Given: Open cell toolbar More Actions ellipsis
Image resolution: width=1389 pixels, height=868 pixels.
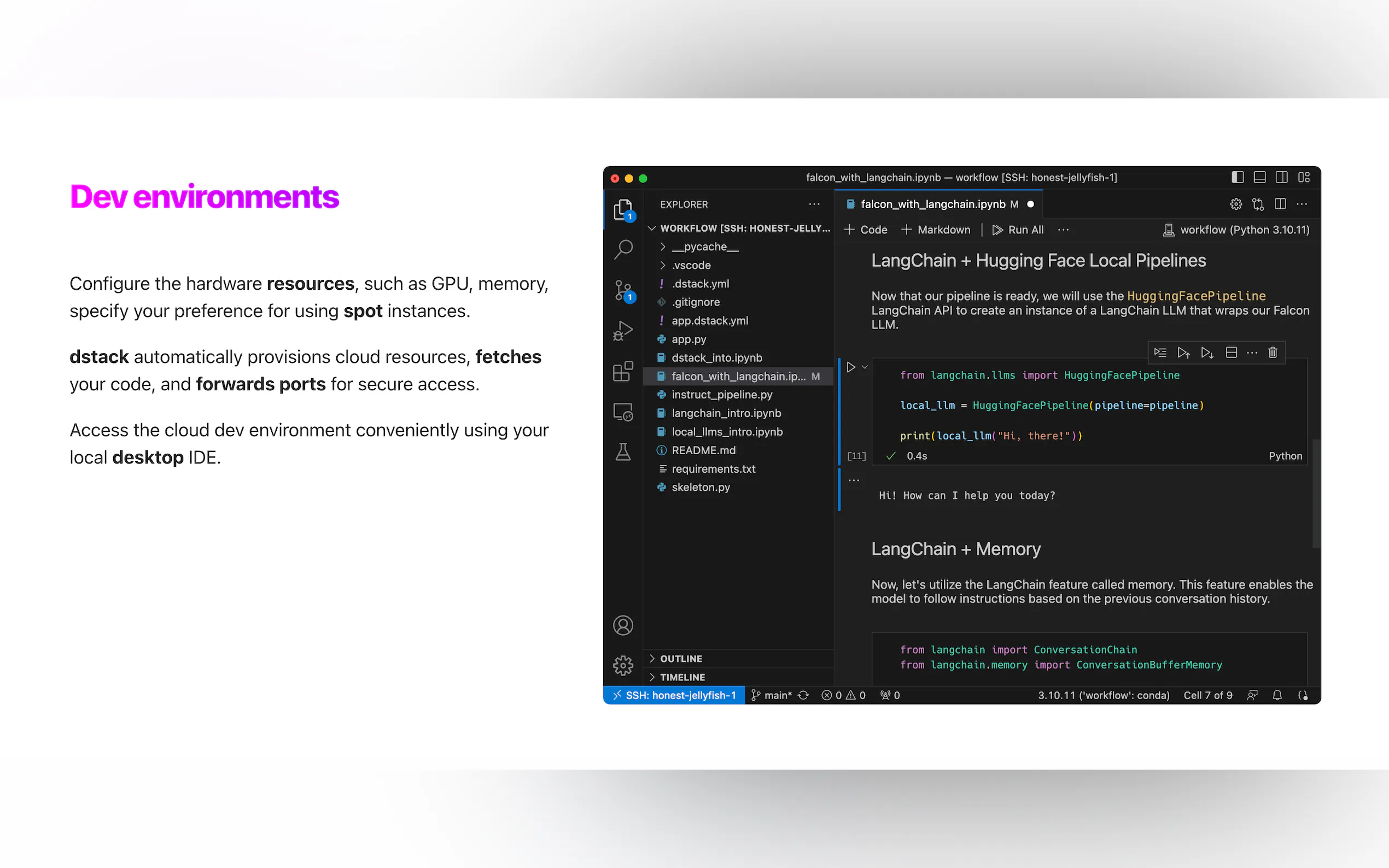Looking at the screenshot, I should [1252, 353].
